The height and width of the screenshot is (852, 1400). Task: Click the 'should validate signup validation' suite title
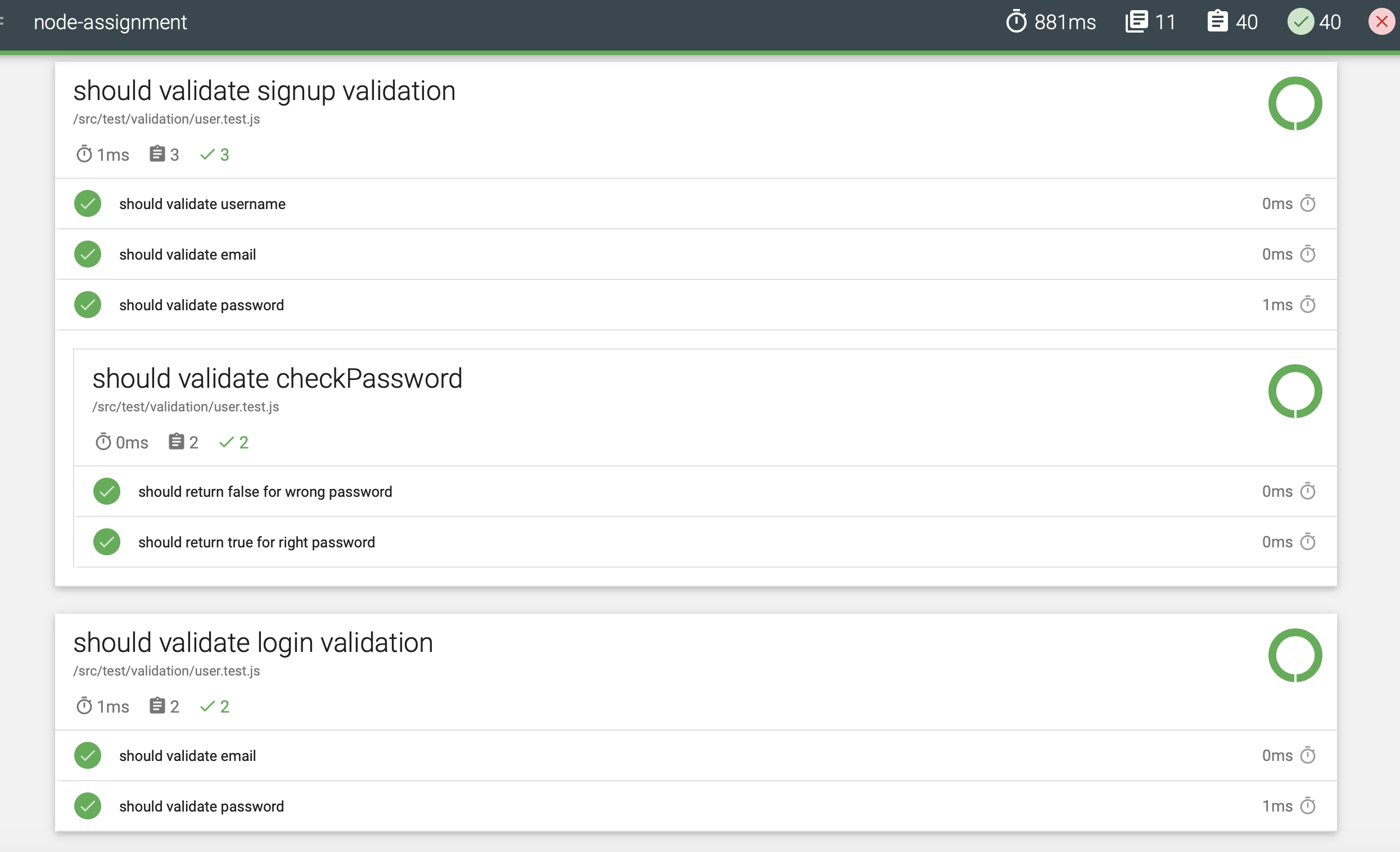point(264,91)
